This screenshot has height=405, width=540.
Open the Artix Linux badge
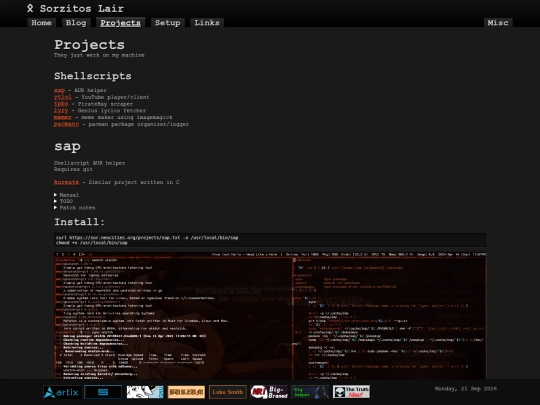tap(62, 392)
